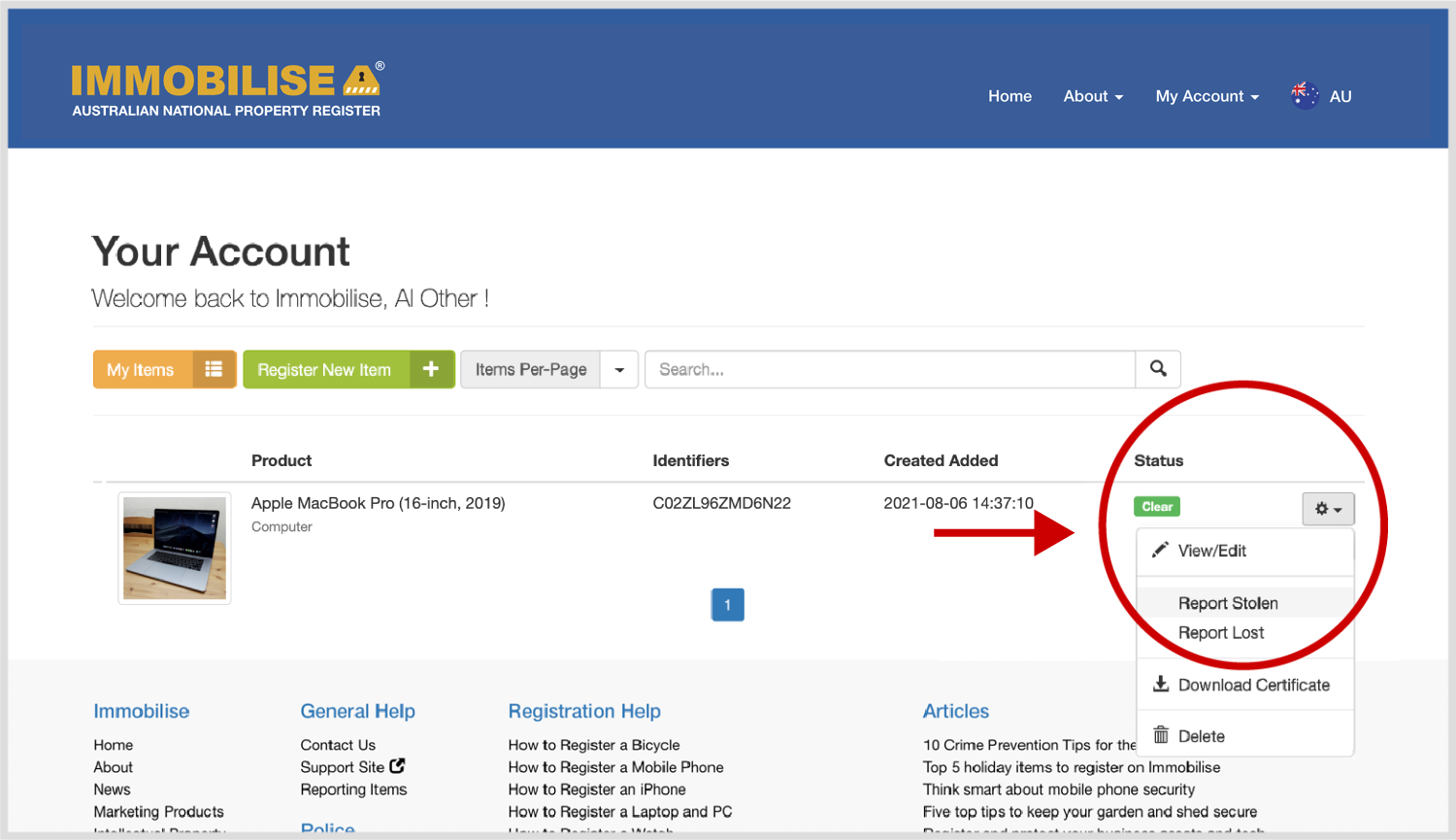Click the Australian flag AU icon

click(x=1305, y=95)
